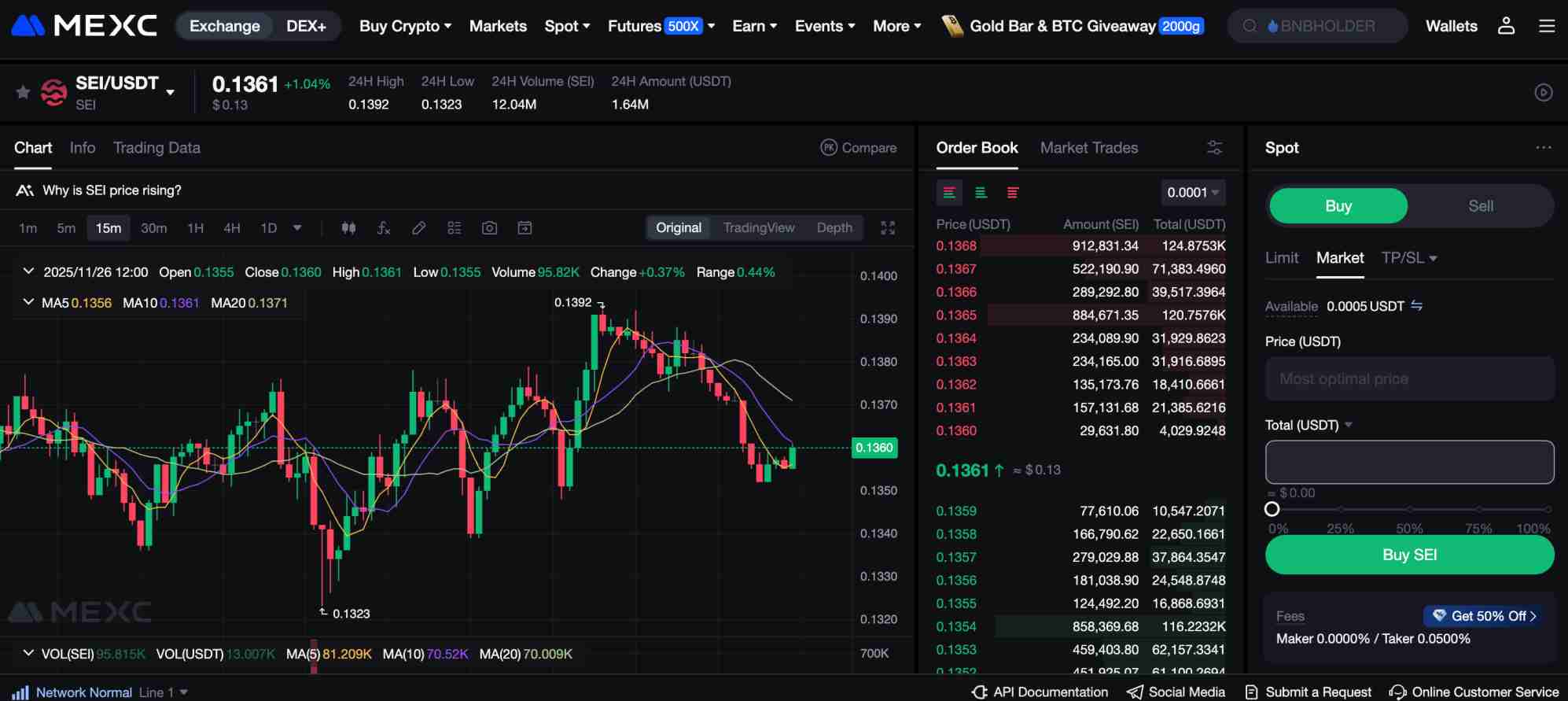Click the PK Compare icon
The height and width of the screenshot is (701, 1568).
tap(829, 147)
